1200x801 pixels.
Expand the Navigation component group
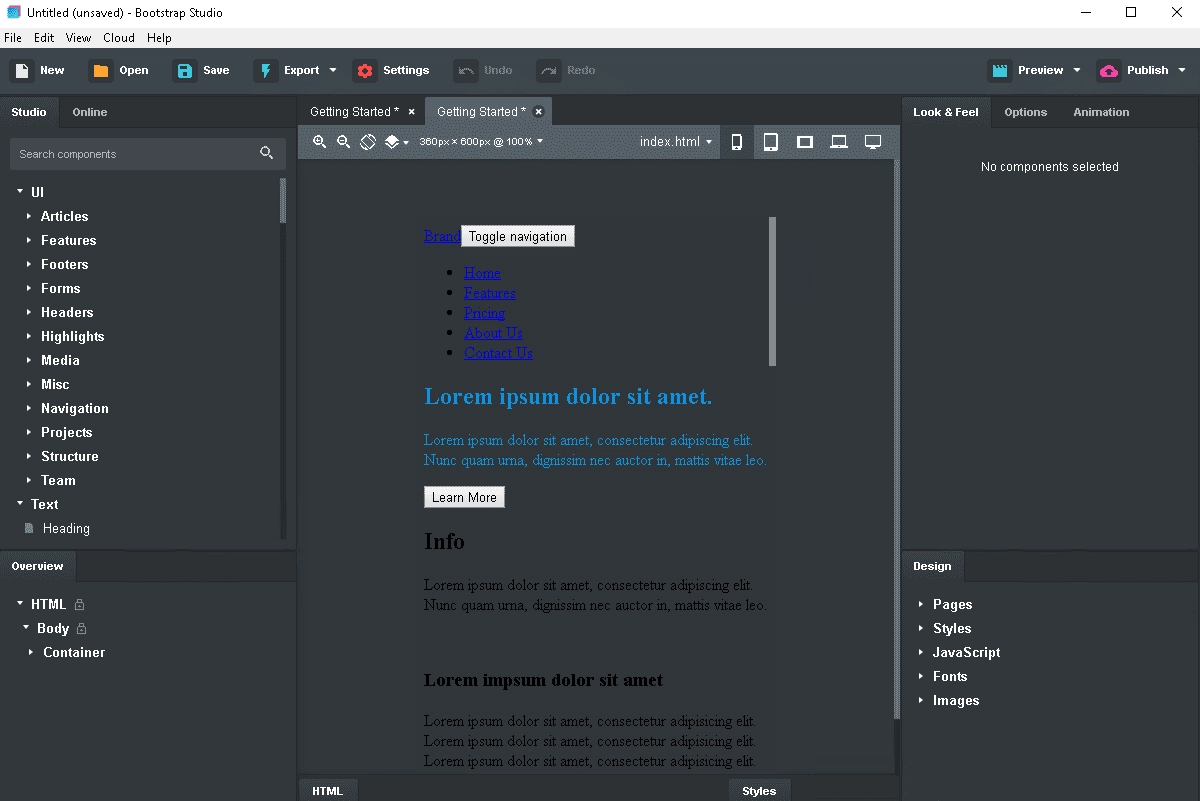point(29,408)
